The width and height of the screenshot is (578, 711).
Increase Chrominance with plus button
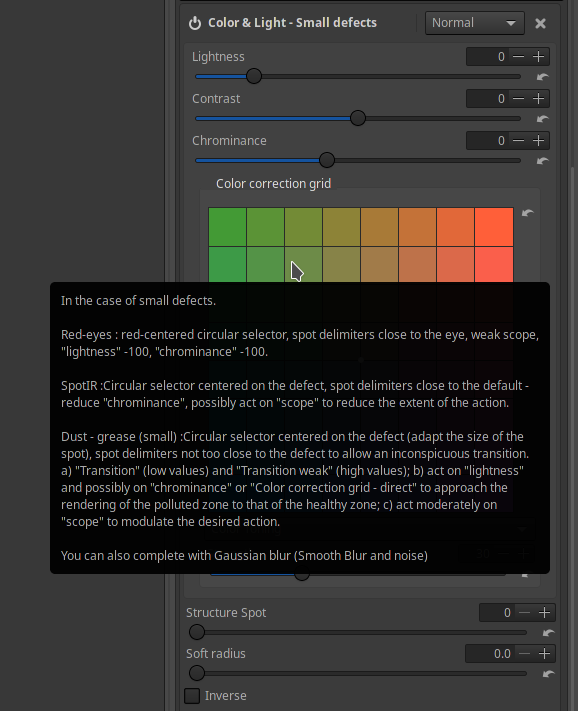pos(539,141)
